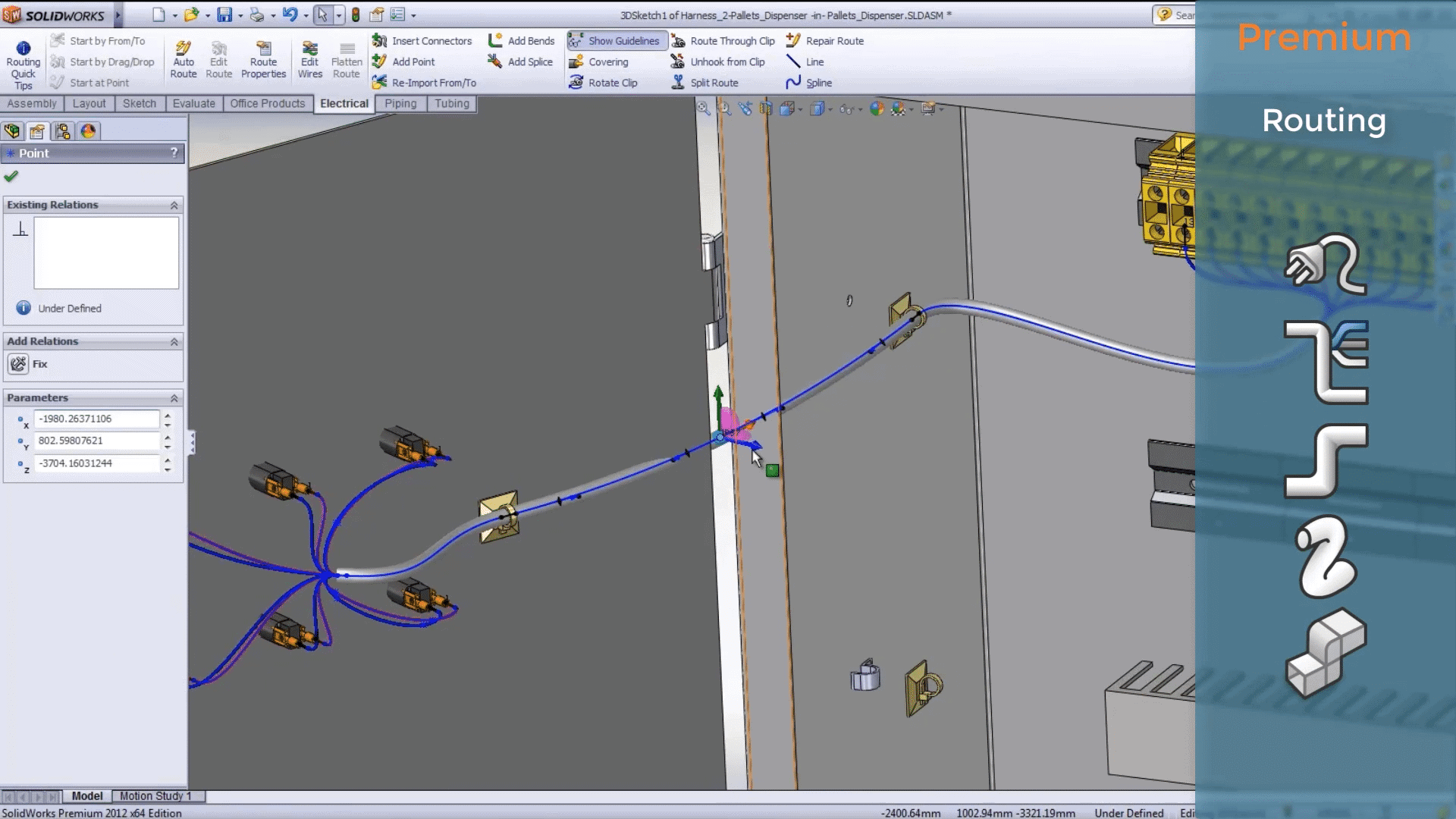Switch to the Office Products tab

click(x=268, y=104)
